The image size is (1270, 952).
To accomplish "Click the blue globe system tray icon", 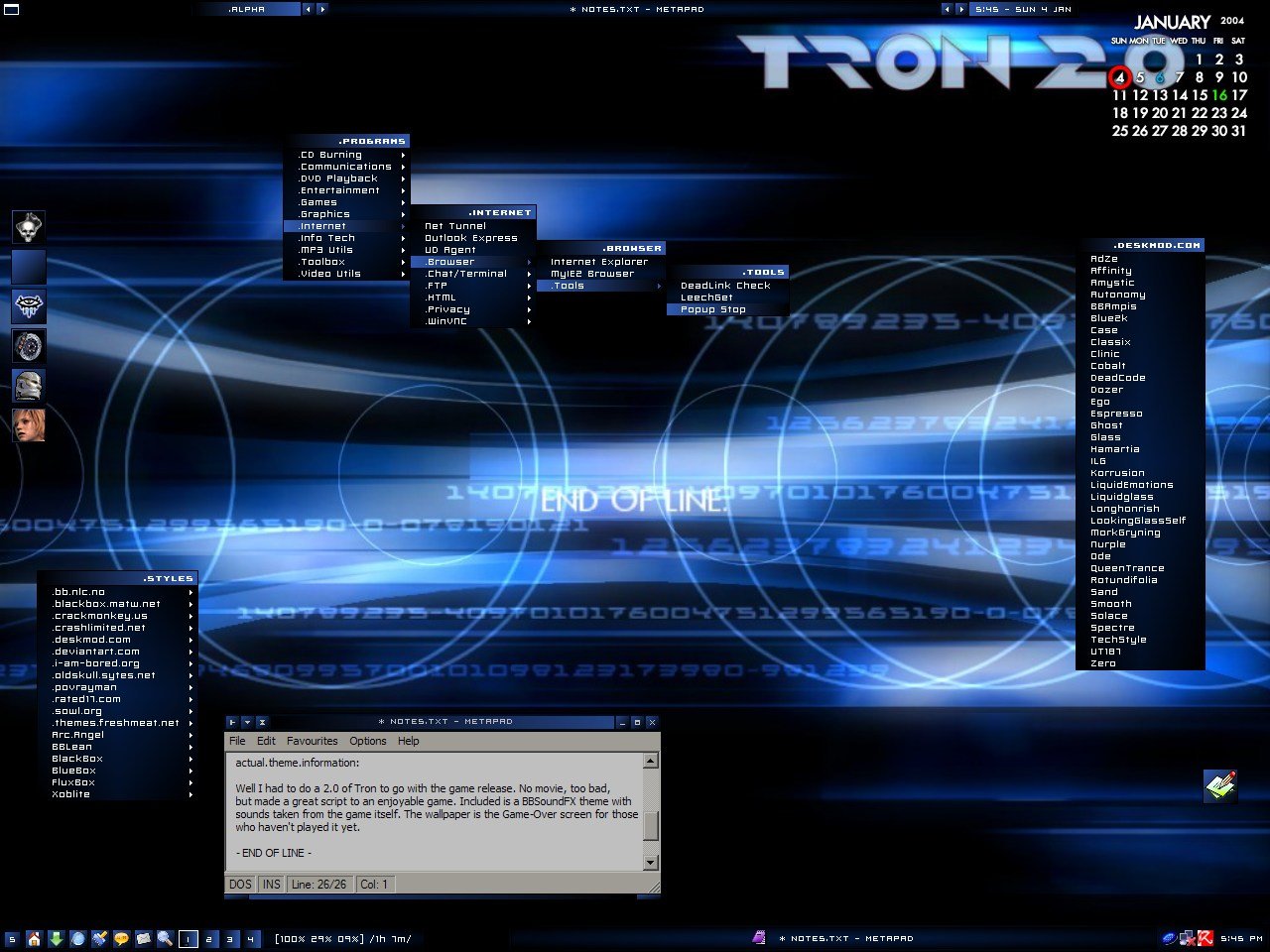I will point(1169,938).
